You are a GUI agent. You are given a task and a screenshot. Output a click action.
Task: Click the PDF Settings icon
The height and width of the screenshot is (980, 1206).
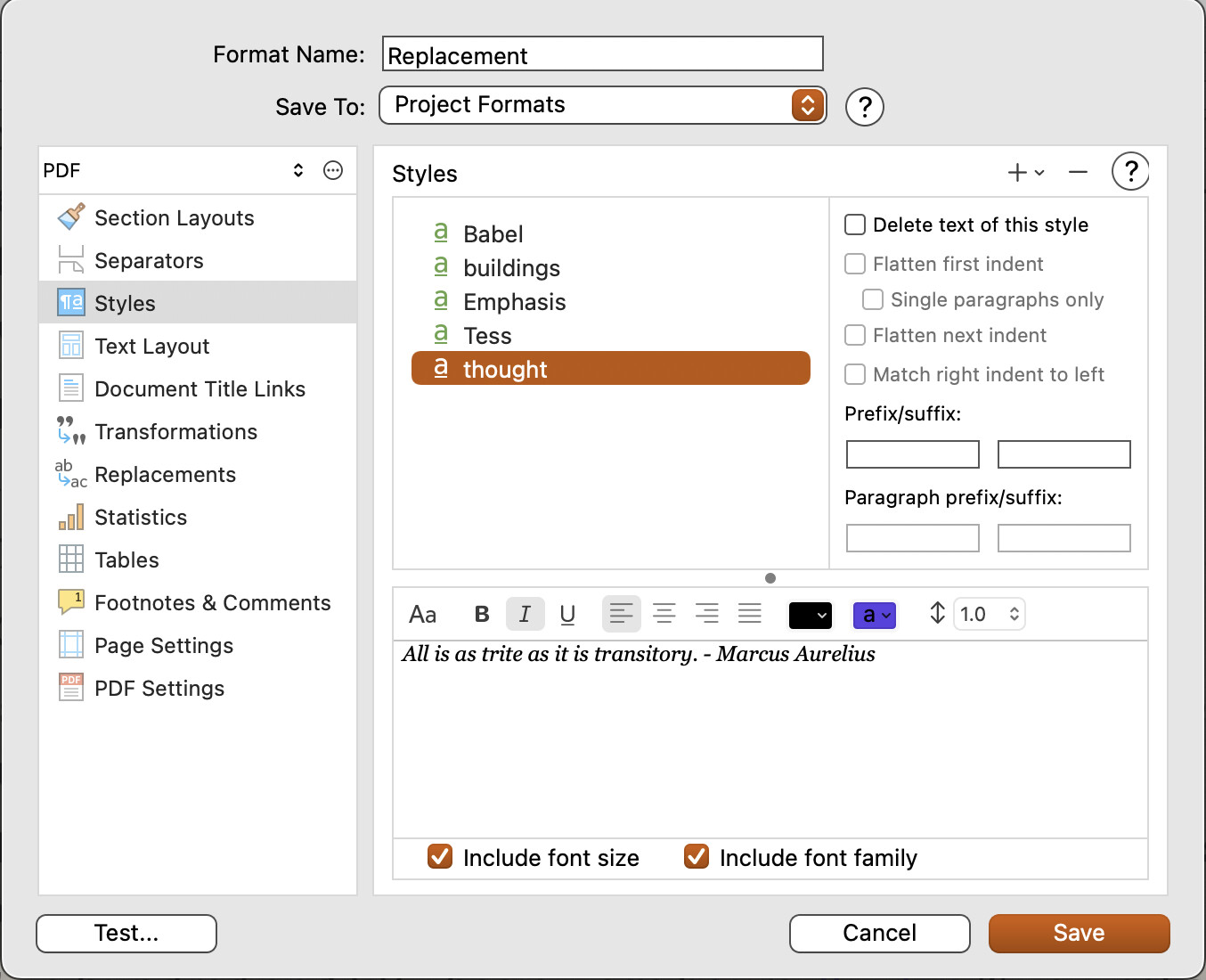(71, 687)
